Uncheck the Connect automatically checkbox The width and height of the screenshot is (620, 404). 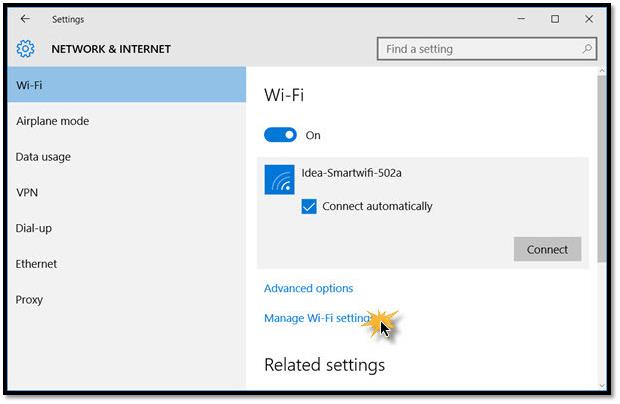309,206
